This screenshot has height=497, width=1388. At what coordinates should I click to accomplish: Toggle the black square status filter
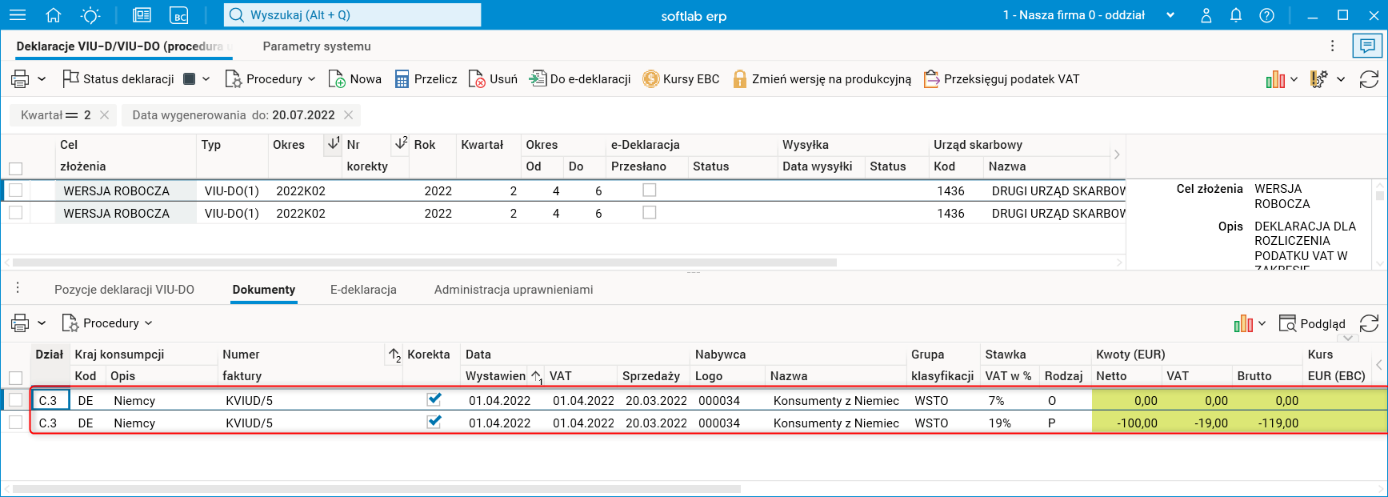coord(190,79)
